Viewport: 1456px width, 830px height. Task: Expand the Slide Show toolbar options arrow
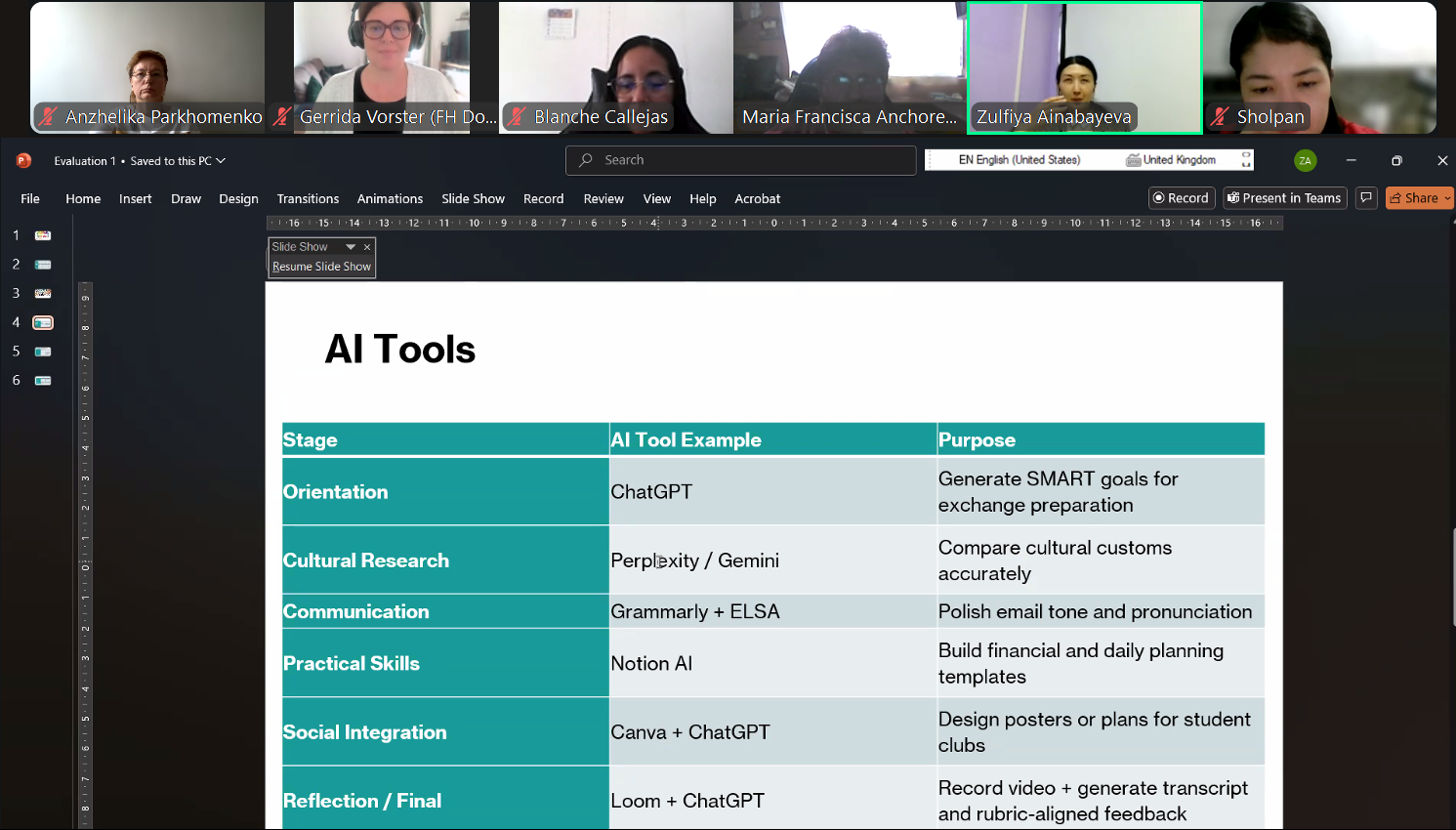[351, 247]
